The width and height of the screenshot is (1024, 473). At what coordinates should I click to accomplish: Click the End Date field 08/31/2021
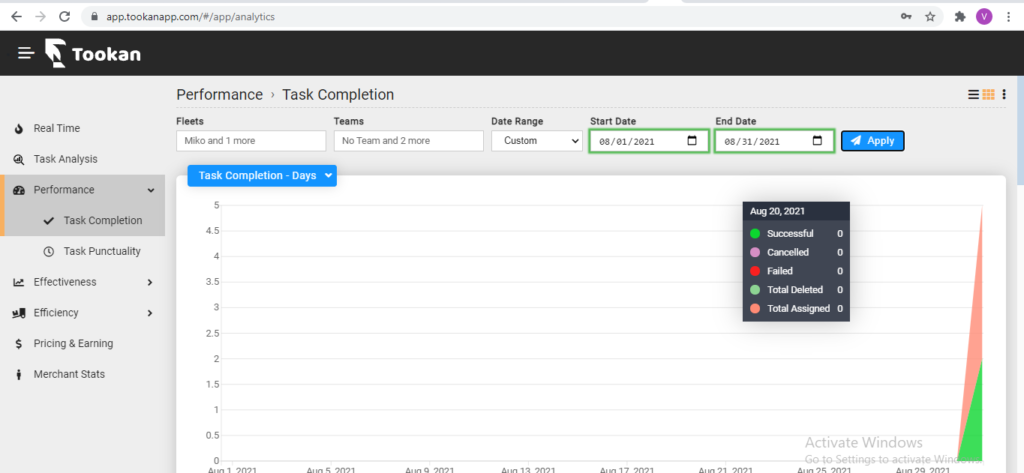(774, 141)
